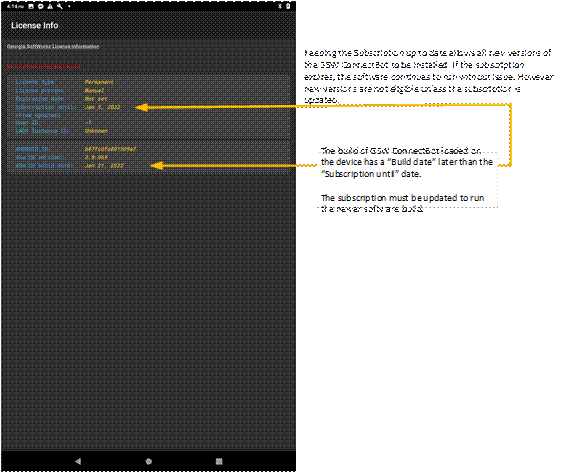
Task: Tap the warning triangle status icon
Action: point(50,6)
